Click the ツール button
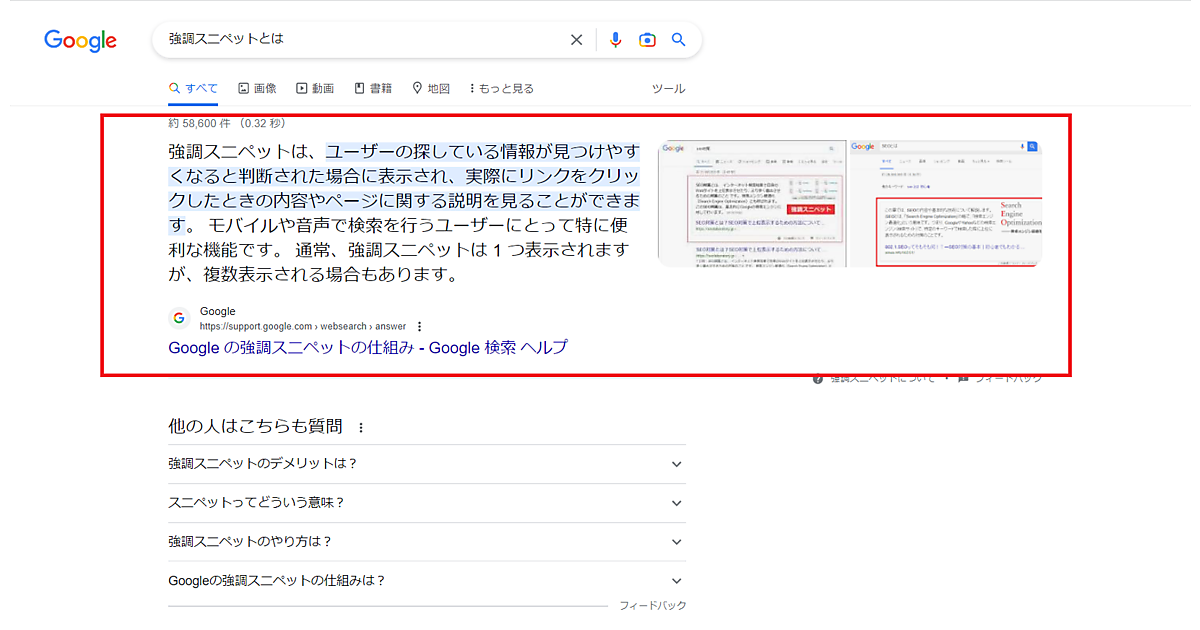The height and width of the screenshot is (630, 1200). tap(668, 88)
